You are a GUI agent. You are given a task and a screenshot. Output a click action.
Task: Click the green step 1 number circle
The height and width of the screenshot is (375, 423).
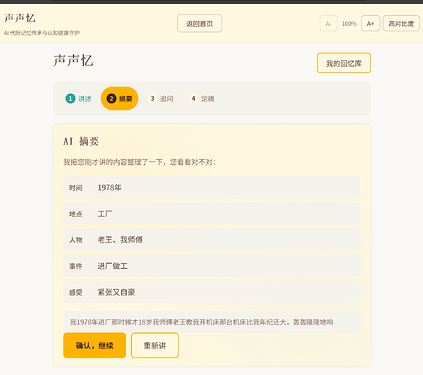(x=70, y=99)
